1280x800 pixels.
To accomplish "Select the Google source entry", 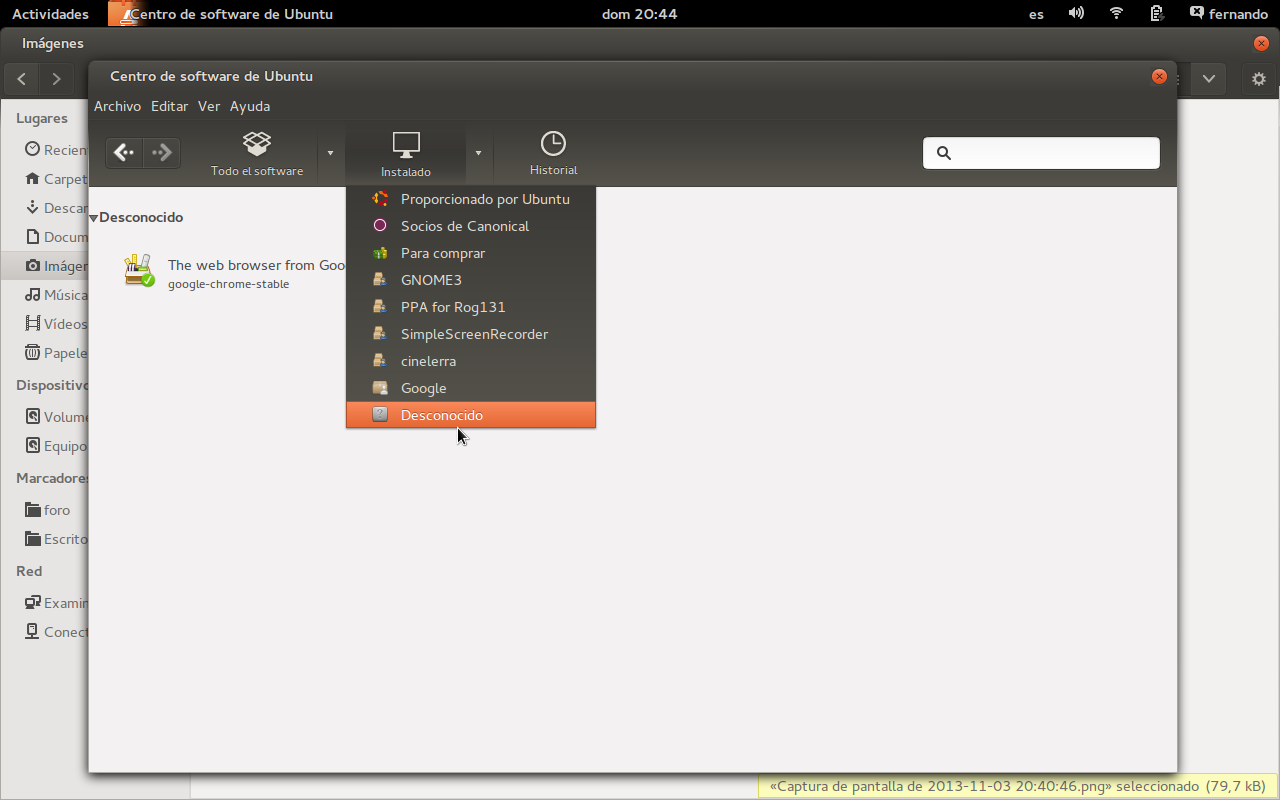I will point(471,388).
